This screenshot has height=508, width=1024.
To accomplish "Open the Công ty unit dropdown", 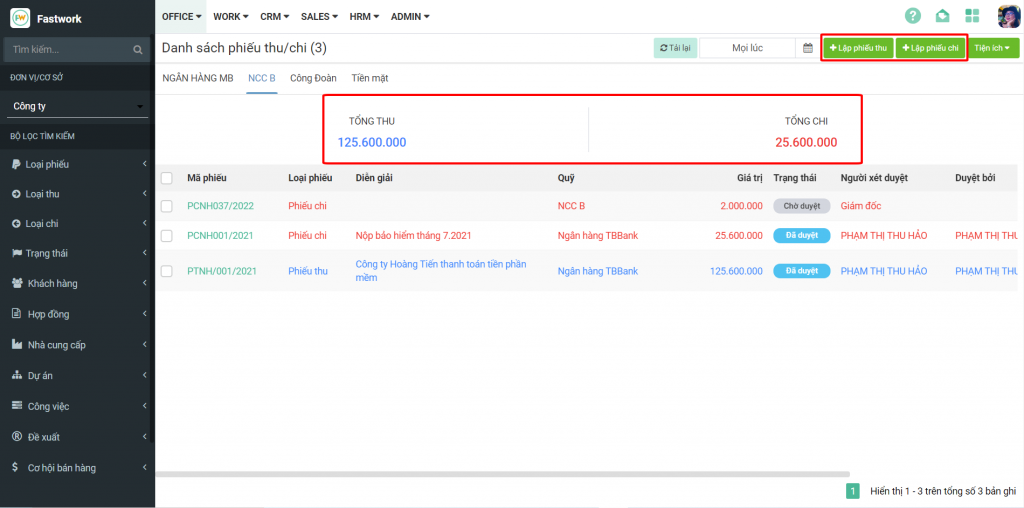I will point(77,106).
